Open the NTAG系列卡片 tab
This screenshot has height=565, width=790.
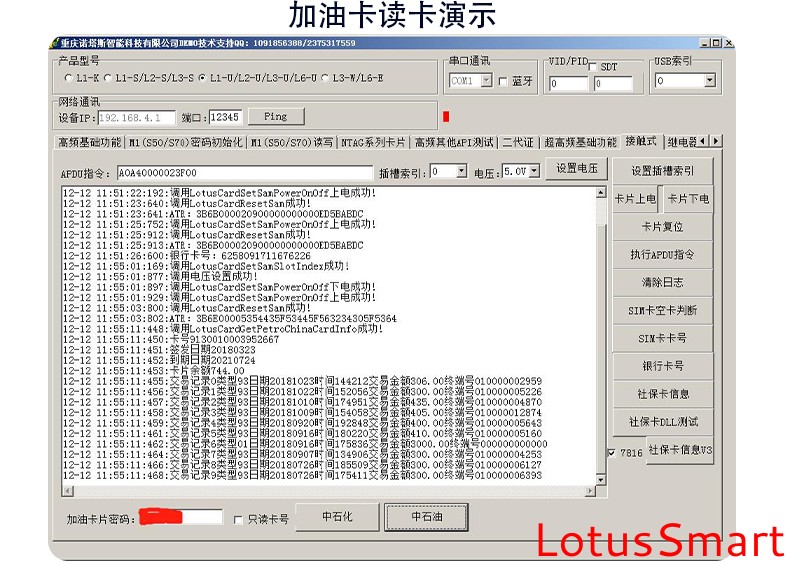pyautogui.click(x=373, y=143)
